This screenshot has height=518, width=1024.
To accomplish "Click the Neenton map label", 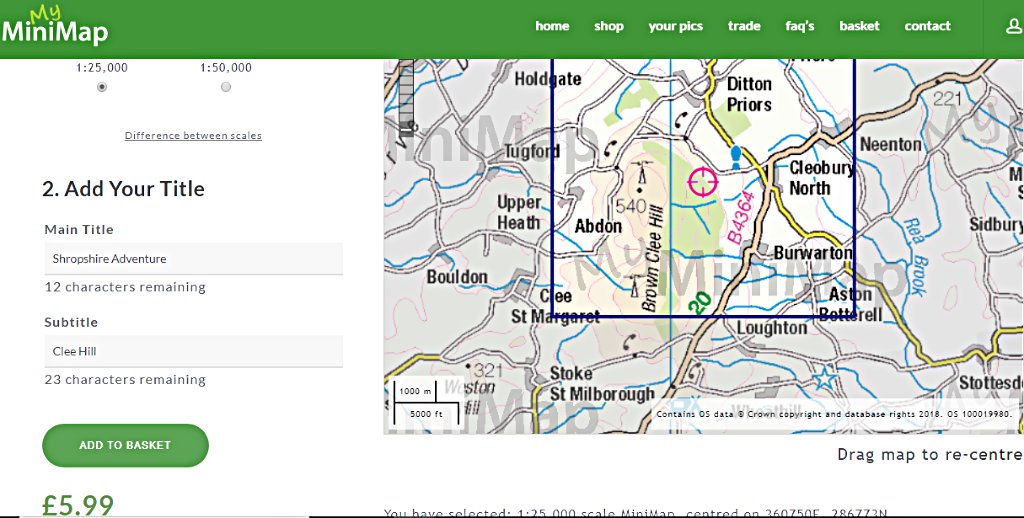I will pyautogui.click(x=891, y=144).
